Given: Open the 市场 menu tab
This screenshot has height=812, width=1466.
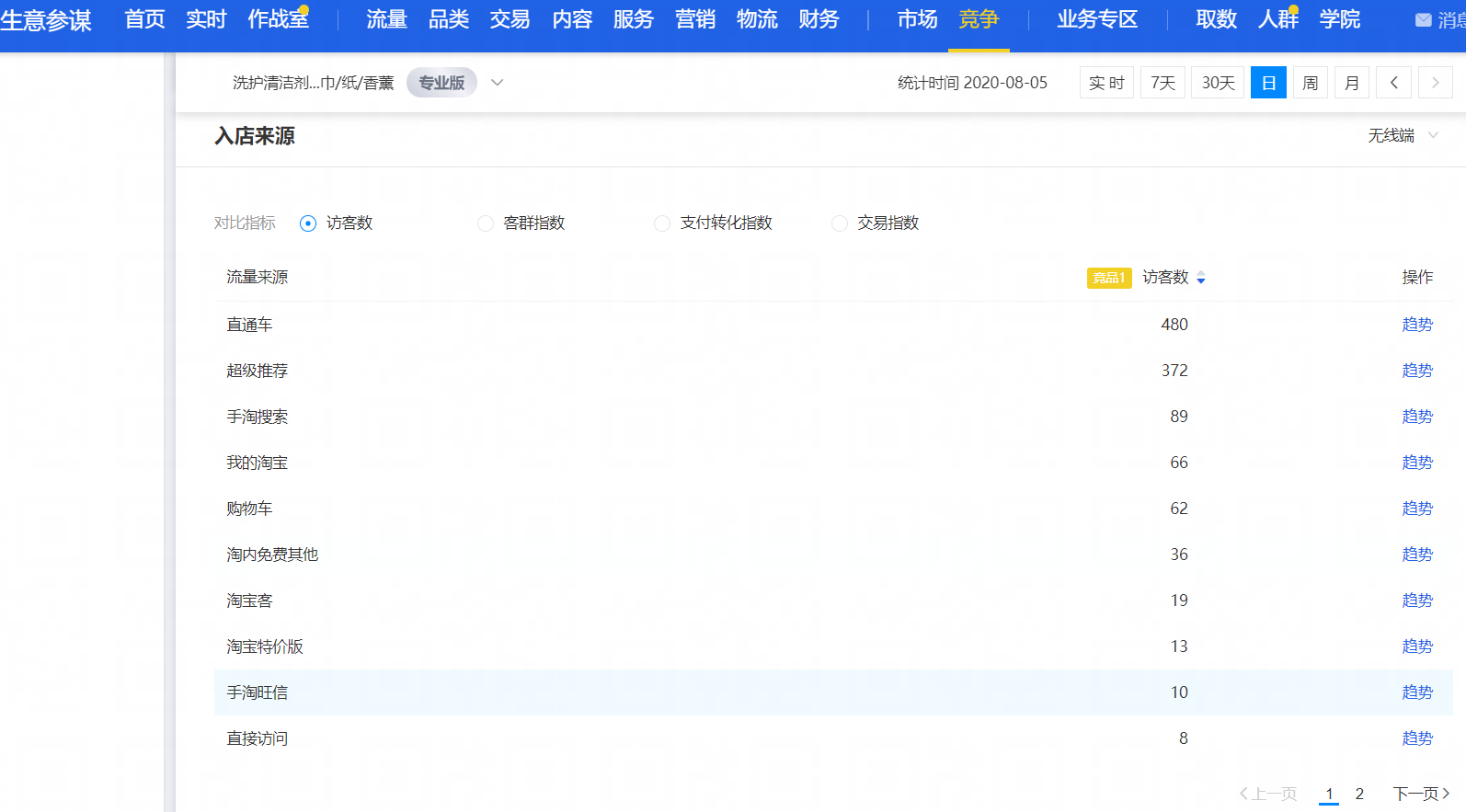Looking at the screenshot, I should [x=917, y=19].
